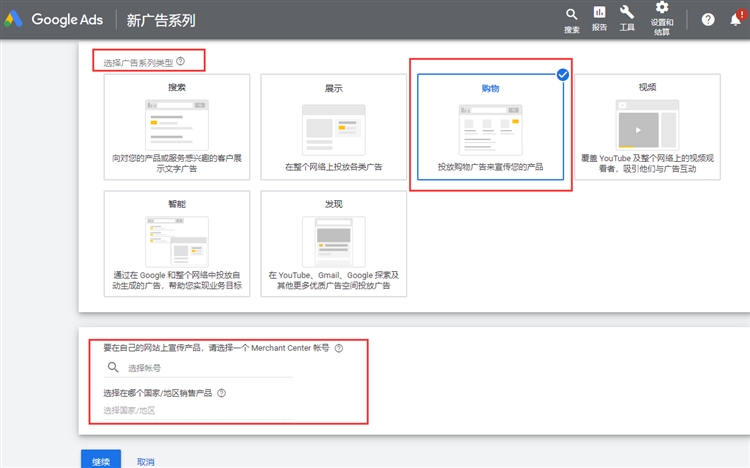Click the 视频 card player illustration
The width and height of the screenshot is (750, 468).
point(648,124)
